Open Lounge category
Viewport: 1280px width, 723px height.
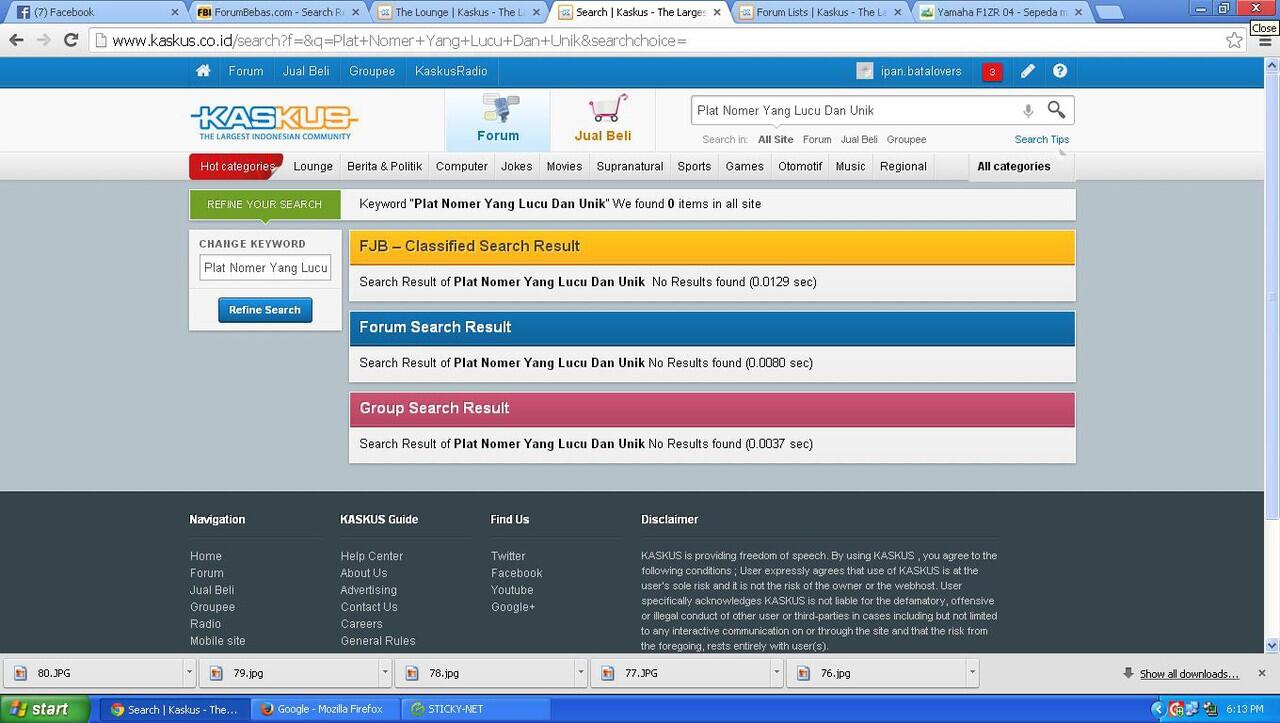coord(313,166)
